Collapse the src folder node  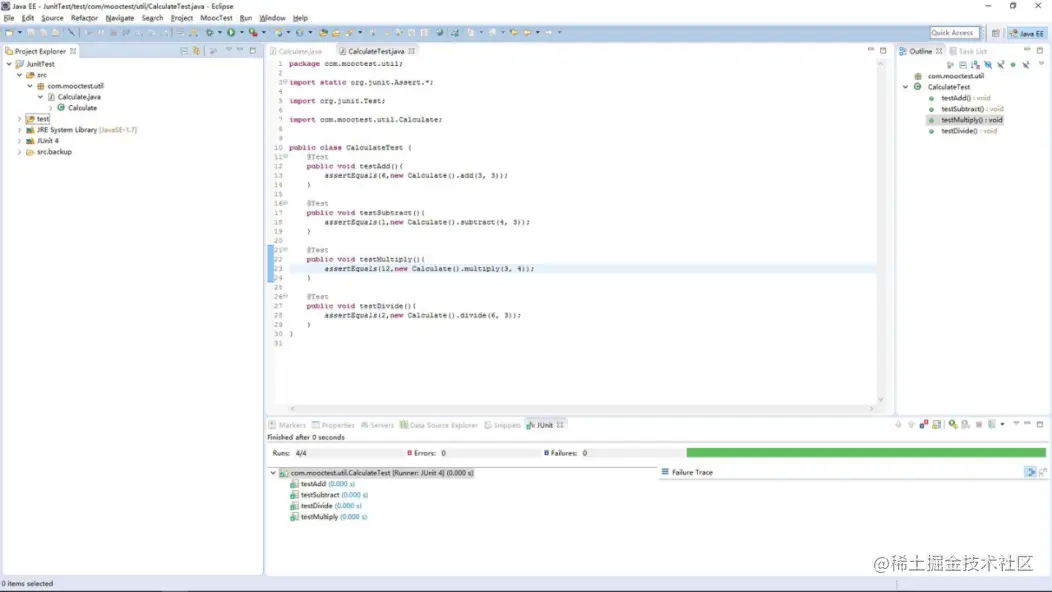coord(19,75)
